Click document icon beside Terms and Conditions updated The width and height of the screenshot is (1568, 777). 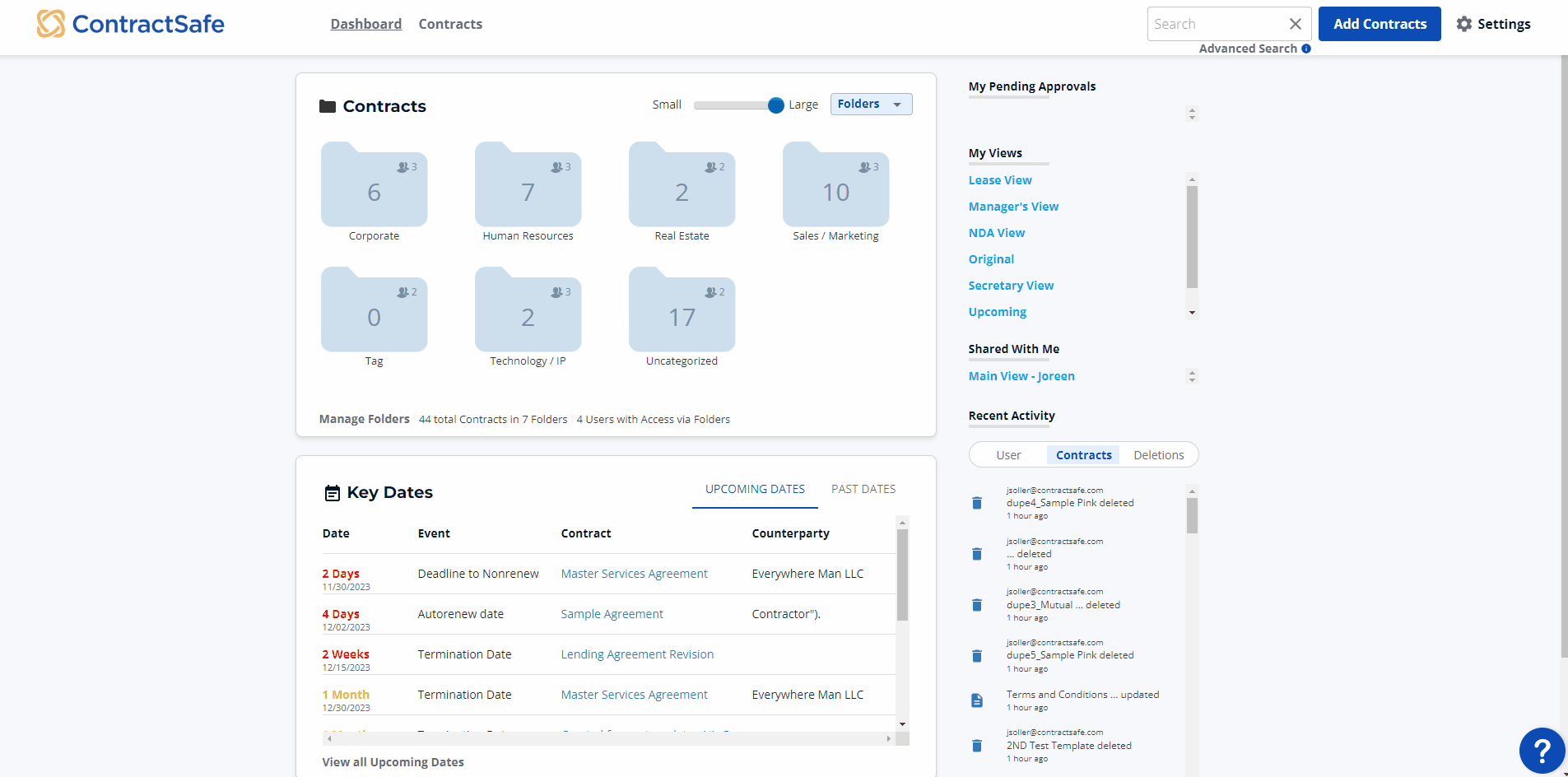point(977,700)
